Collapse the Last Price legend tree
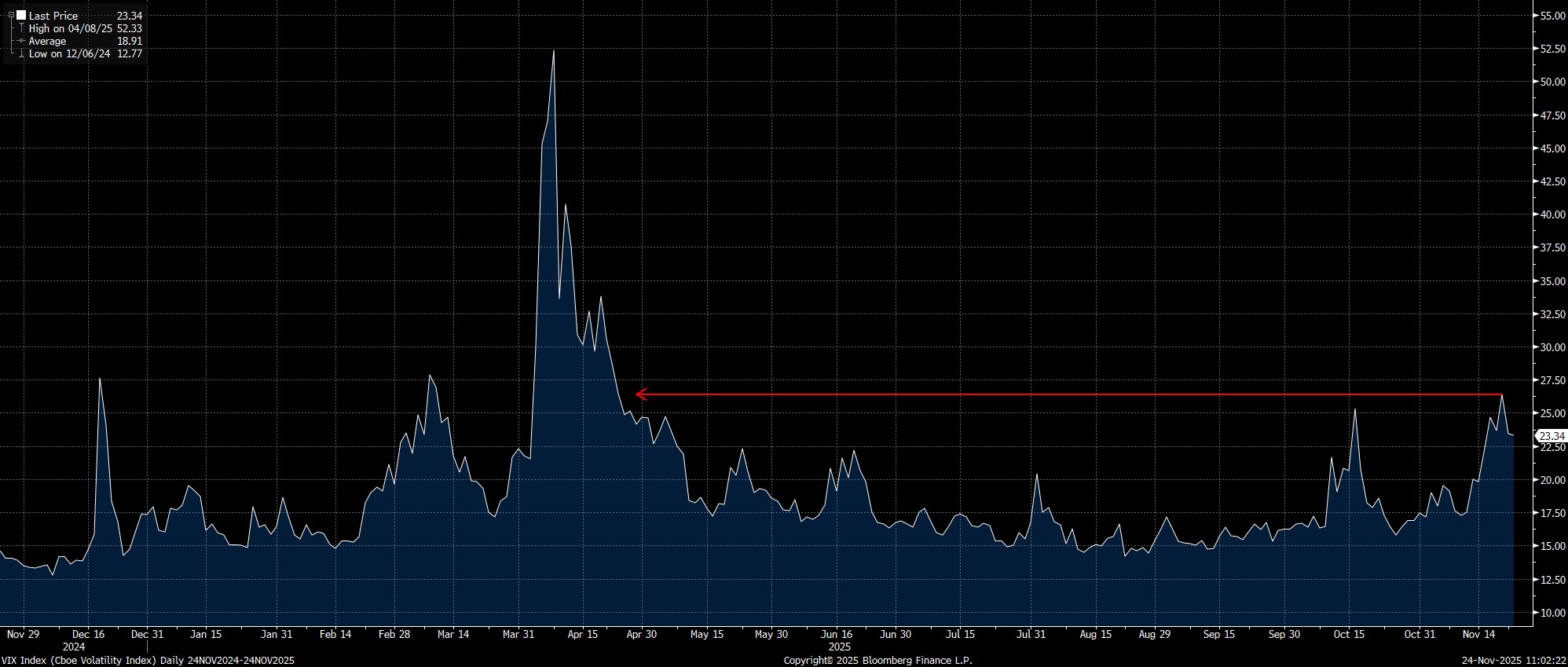This screenshot has height=667, width=1568. pos(11,16)
